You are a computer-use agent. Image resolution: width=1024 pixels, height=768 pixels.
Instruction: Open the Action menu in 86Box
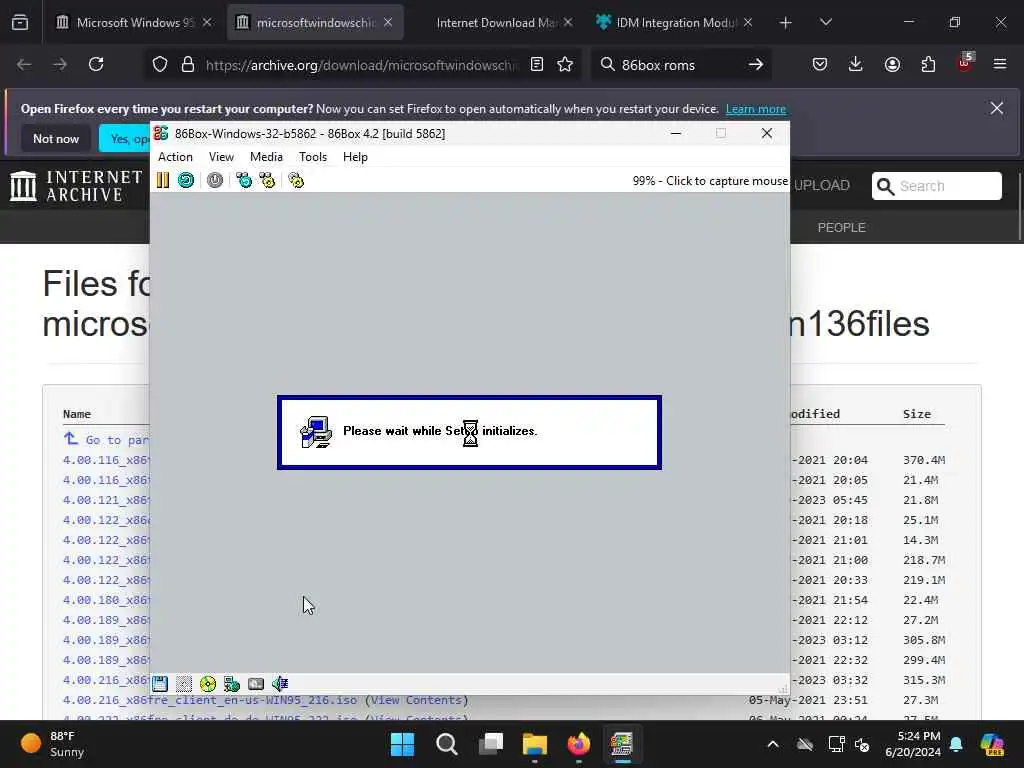click(175, 157)
